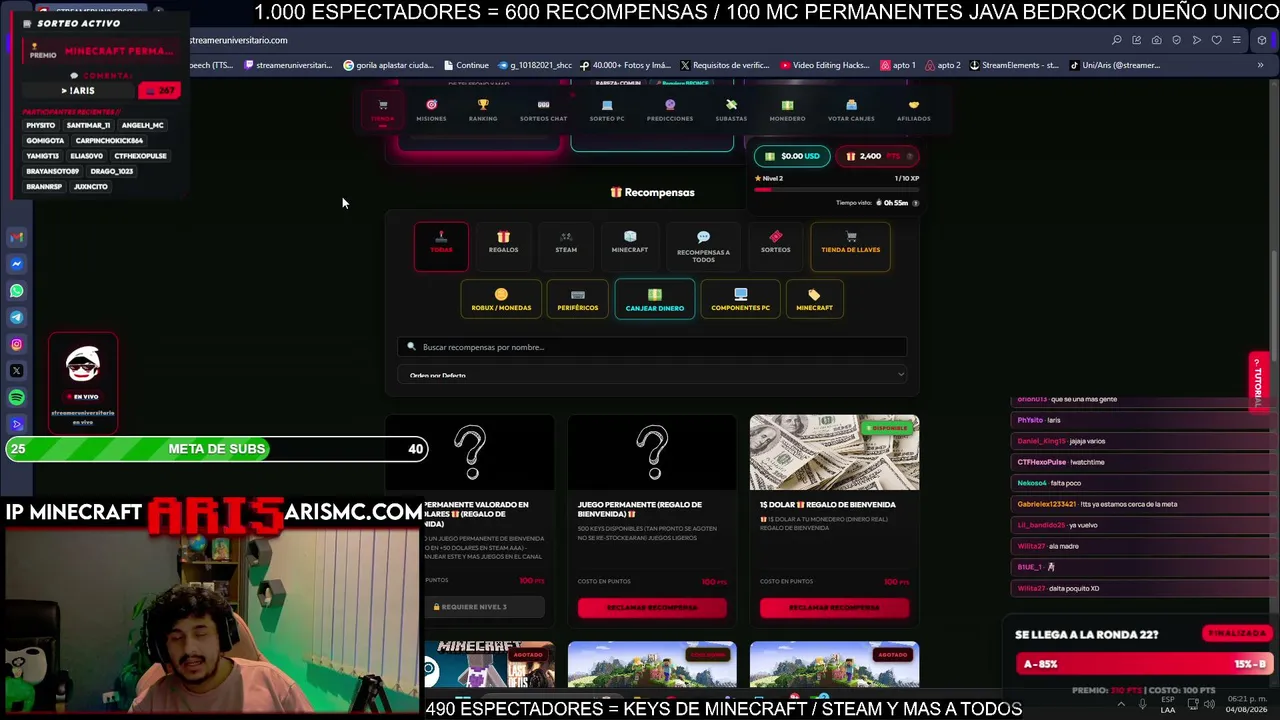Open Gmail from the browser sidebar
Screen dimensions: 1280x720
point(16,238)
